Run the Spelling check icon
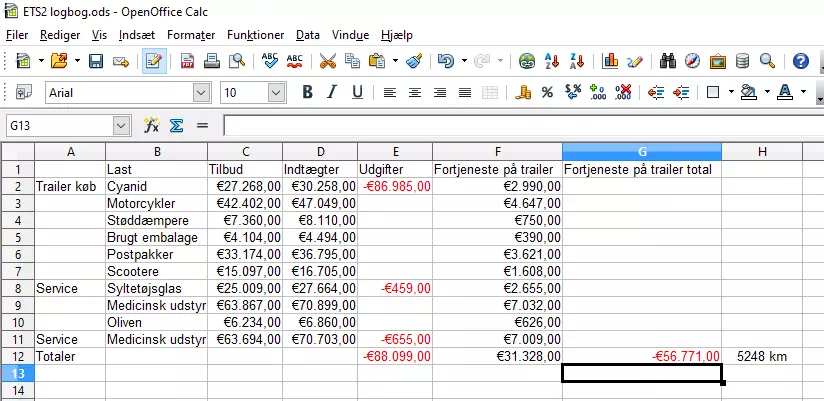The width and height of the screenshot is (824, 401). click(x=270, y=61)
